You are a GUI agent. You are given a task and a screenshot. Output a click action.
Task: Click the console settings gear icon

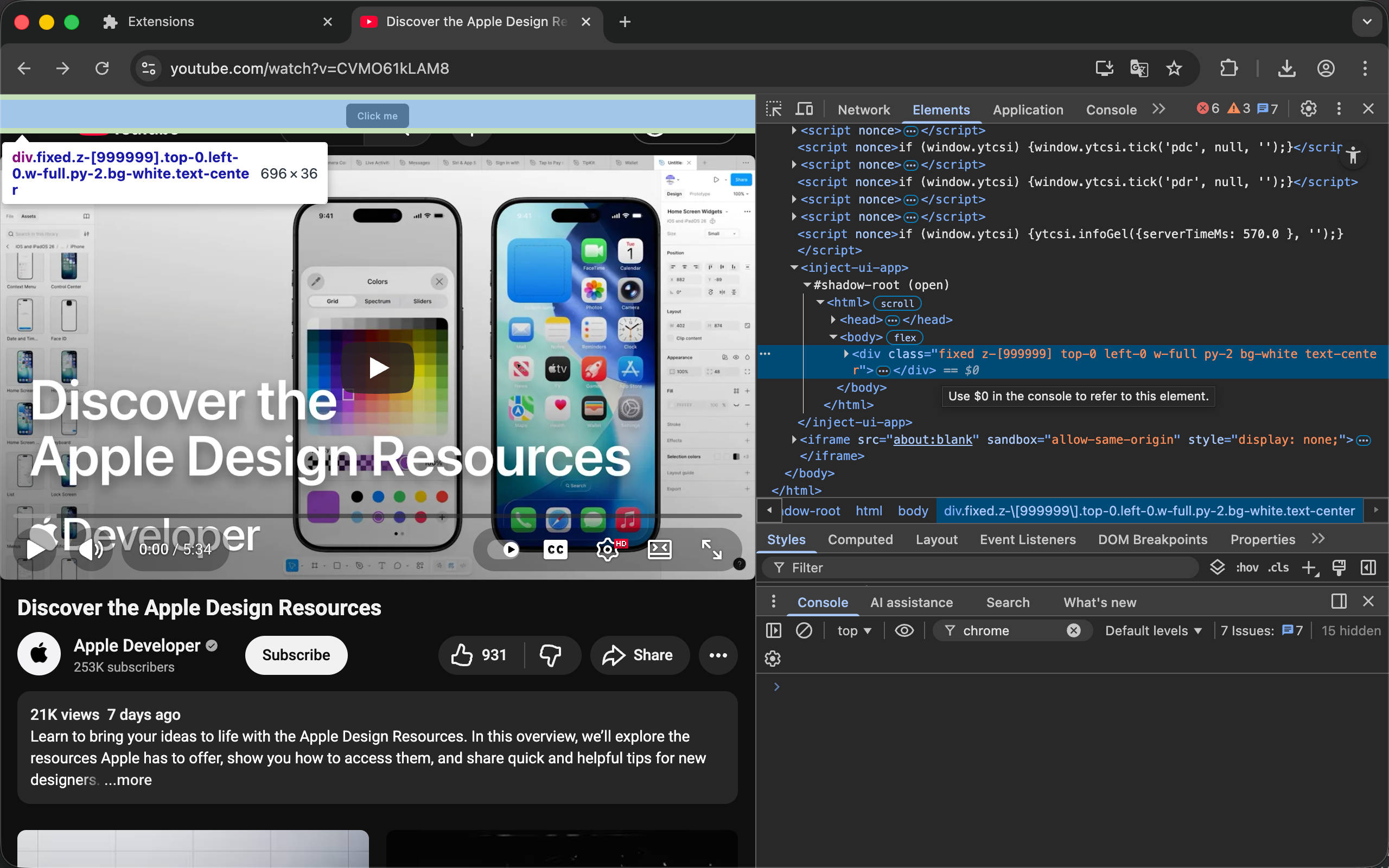point(773,659)
